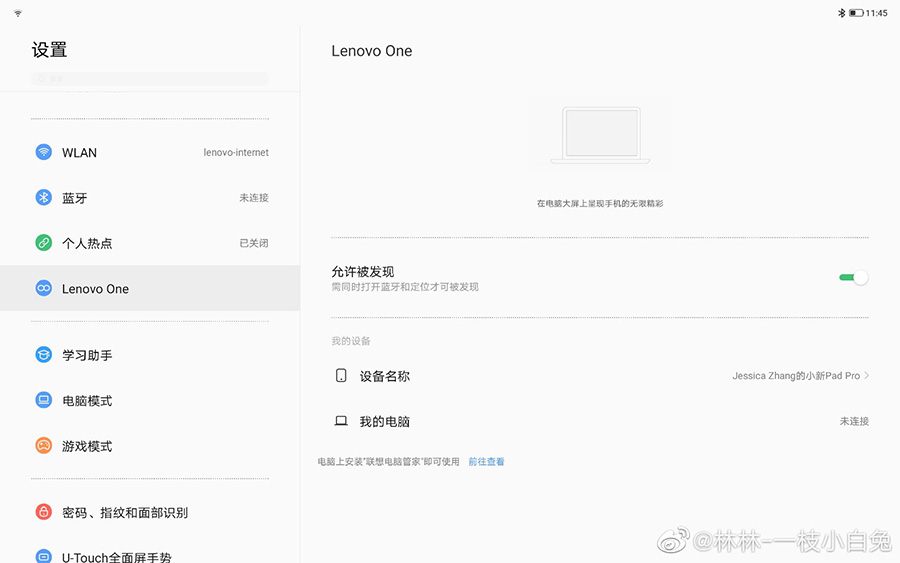Open the 设备名称 chevron arrow

pos(867,375)
